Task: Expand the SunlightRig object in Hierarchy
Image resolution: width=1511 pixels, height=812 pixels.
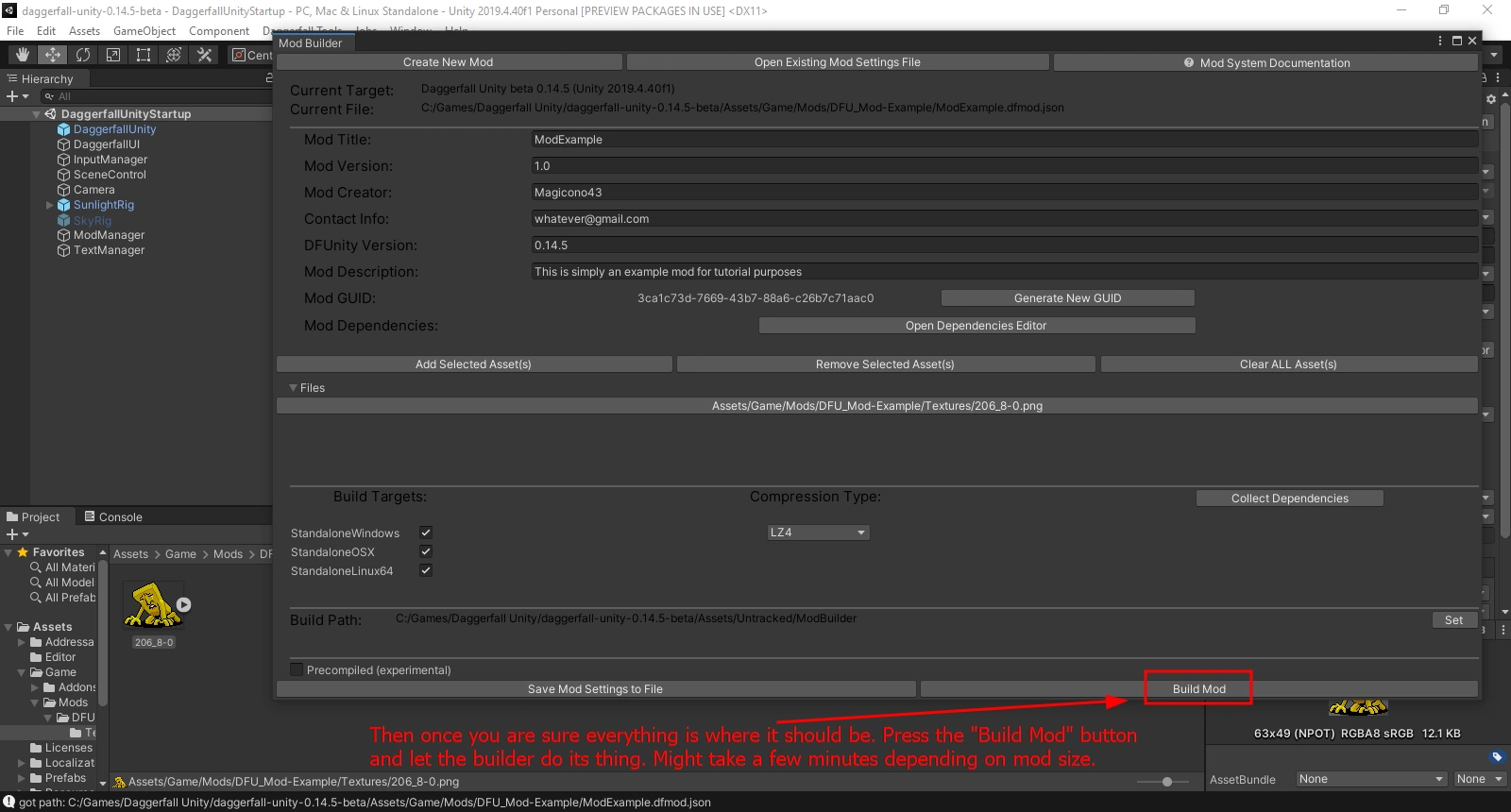Action: click(x=50, y=205)
